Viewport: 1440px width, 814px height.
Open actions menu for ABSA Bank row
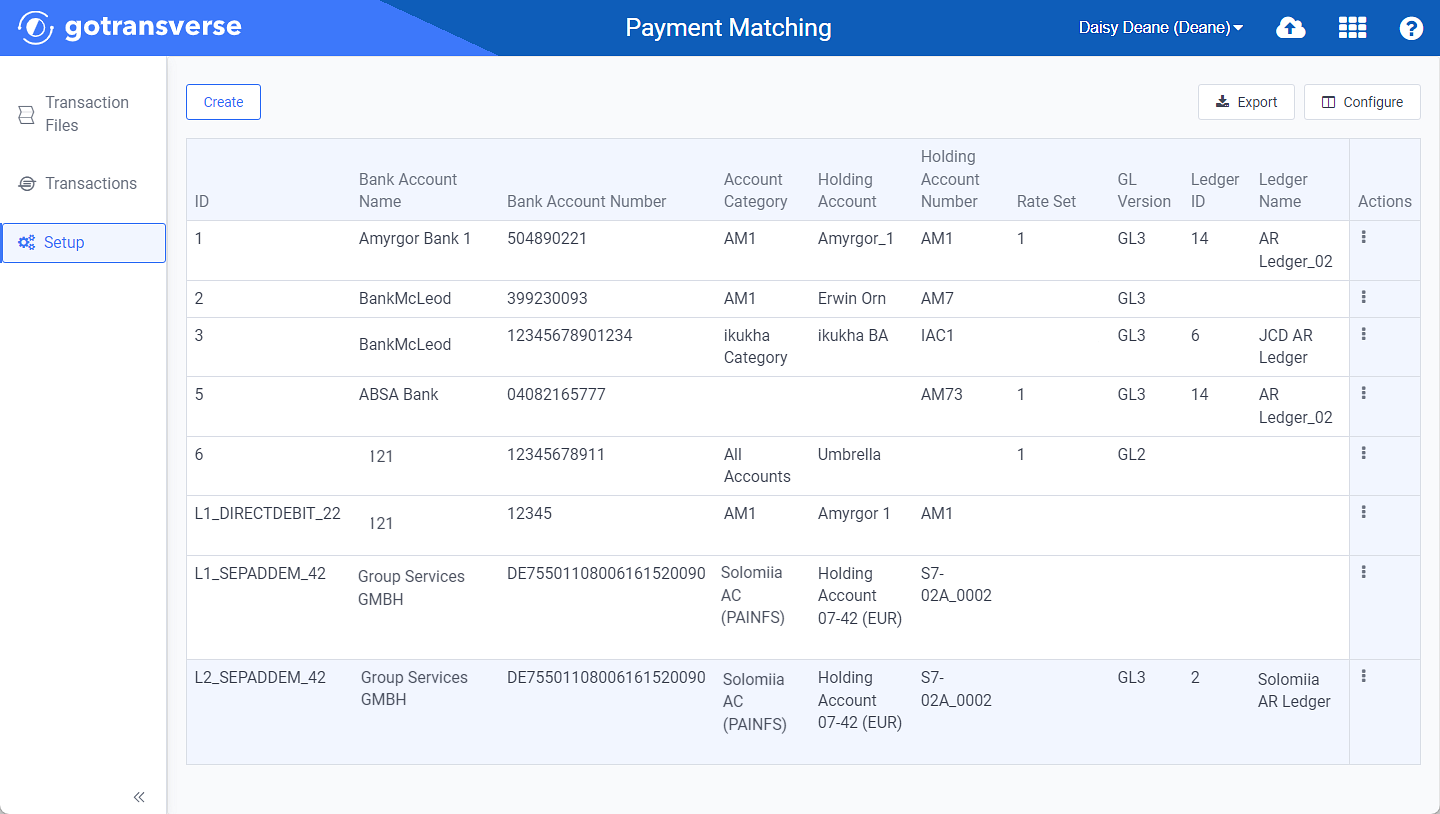coord(1364,393)
